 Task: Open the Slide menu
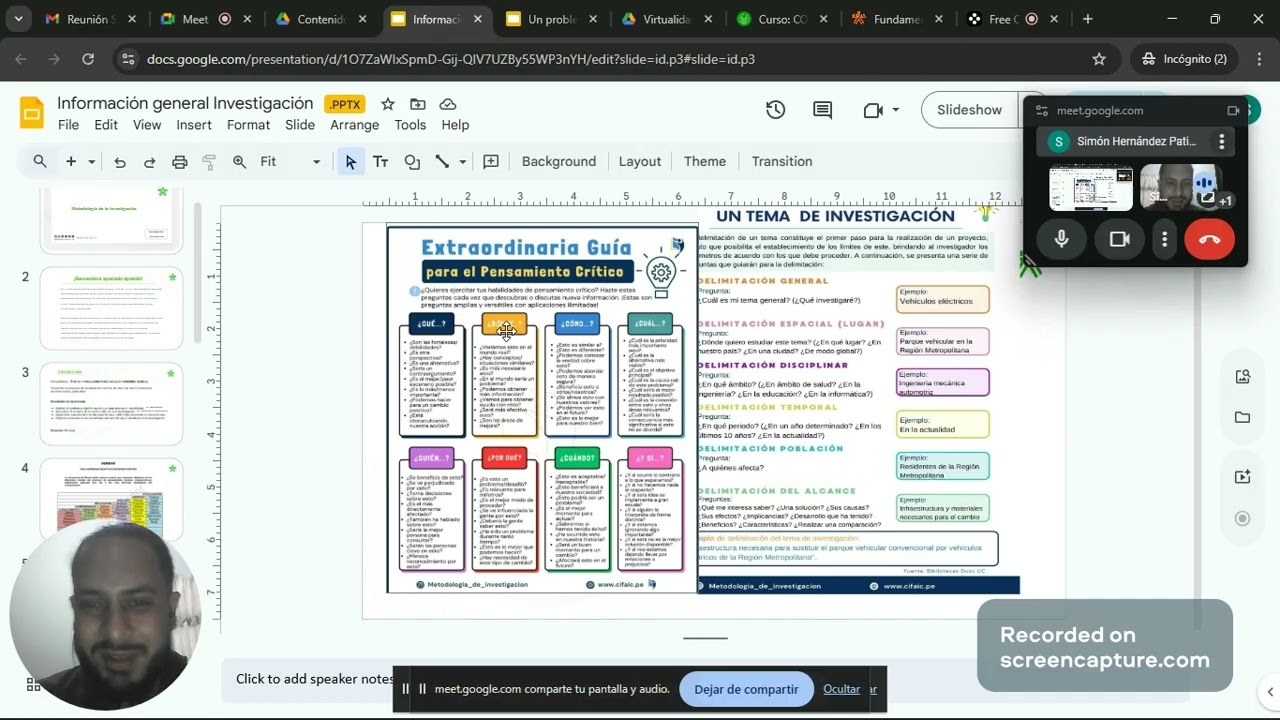[x=300, y=125]
